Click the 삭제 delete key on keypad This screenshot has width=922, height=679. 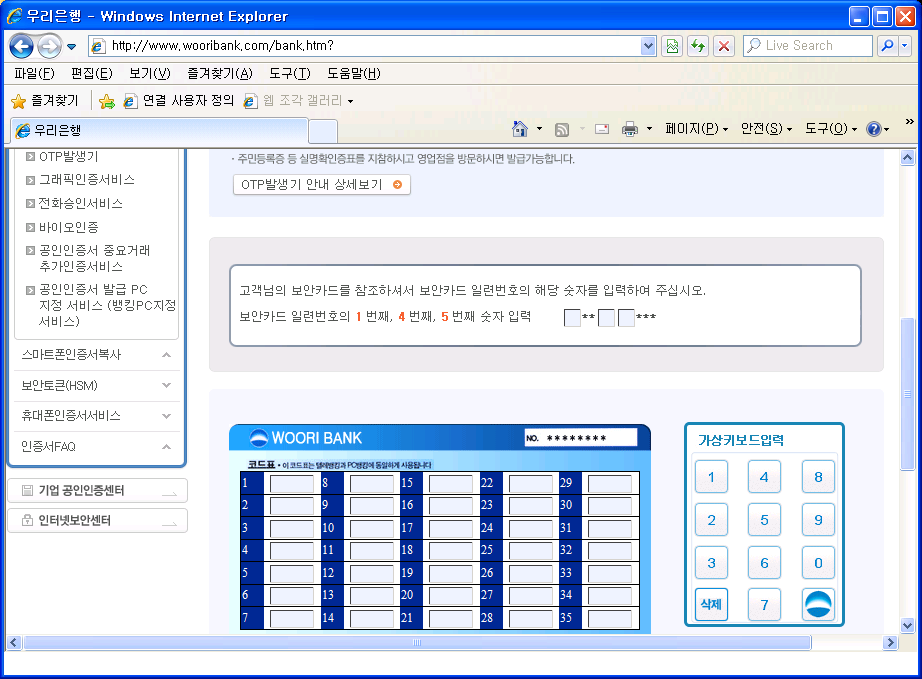[711, 604]
